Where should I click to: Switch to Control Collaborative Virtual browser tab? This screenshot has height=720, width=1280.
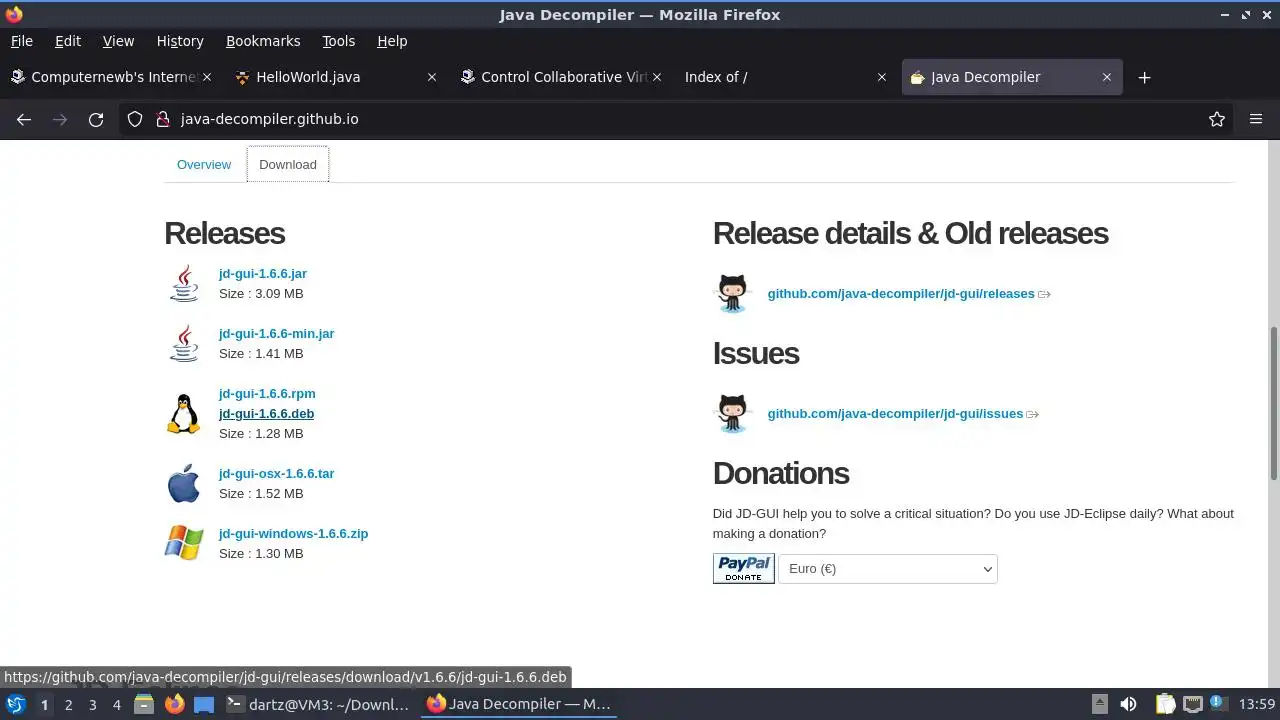click(560, 77)
